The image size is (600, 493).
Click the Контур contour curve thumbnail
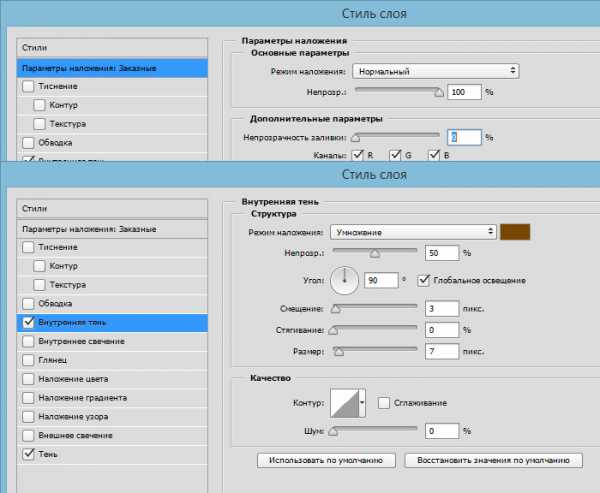(345, 403)
